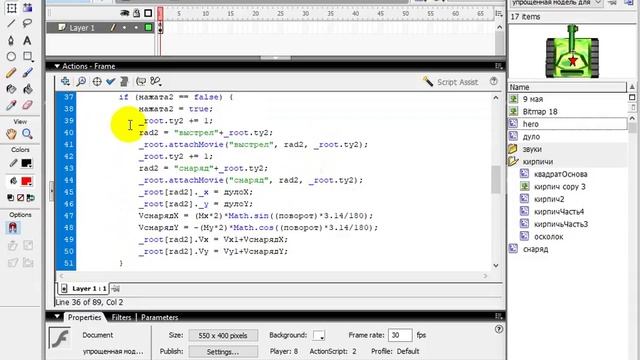The width and height of the screenshot is (640, 360).
Task: Select the Oval tool
Action: coord(11,56)
